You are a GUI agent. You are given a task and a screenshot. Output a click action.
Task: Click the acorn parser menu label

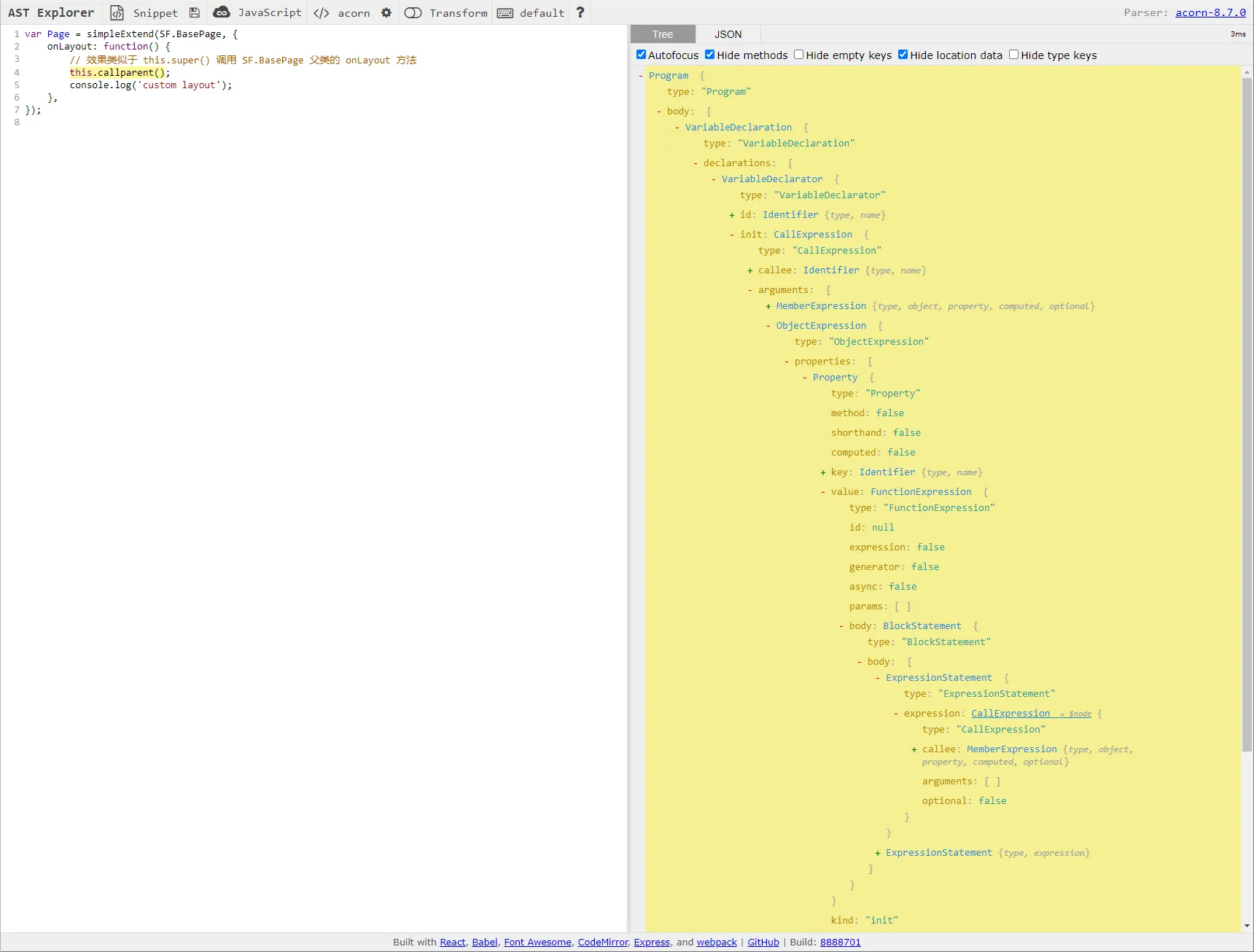point(354,13)
